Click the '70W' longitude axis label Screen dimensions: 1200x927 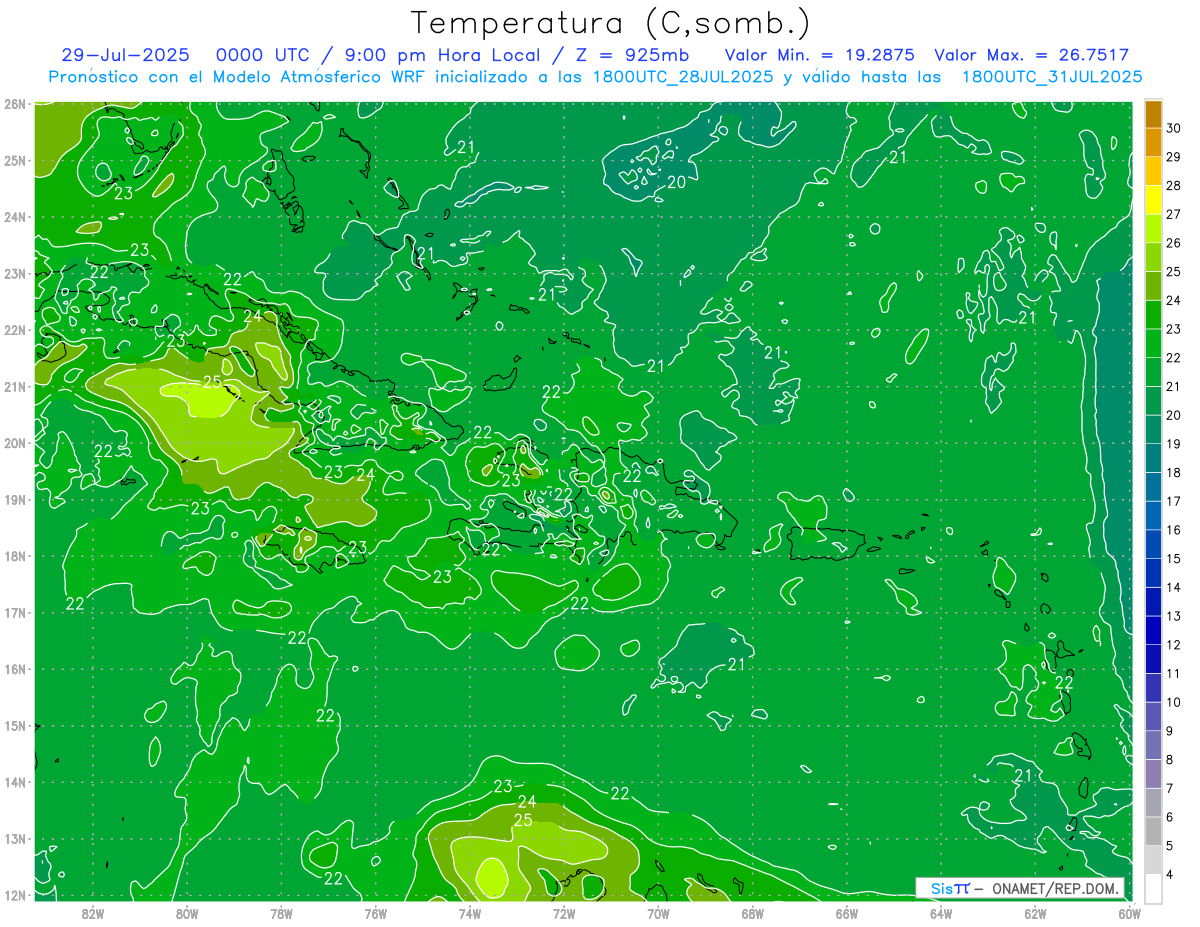[658, 912]
